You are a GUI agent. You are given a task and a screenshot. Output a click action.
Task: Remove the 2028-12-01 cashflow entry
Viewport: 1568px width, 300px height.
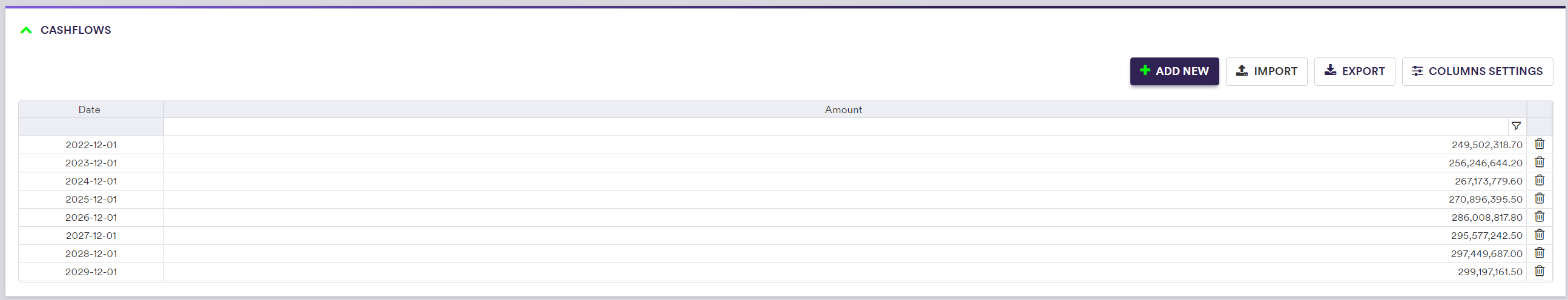[1540, 253]
